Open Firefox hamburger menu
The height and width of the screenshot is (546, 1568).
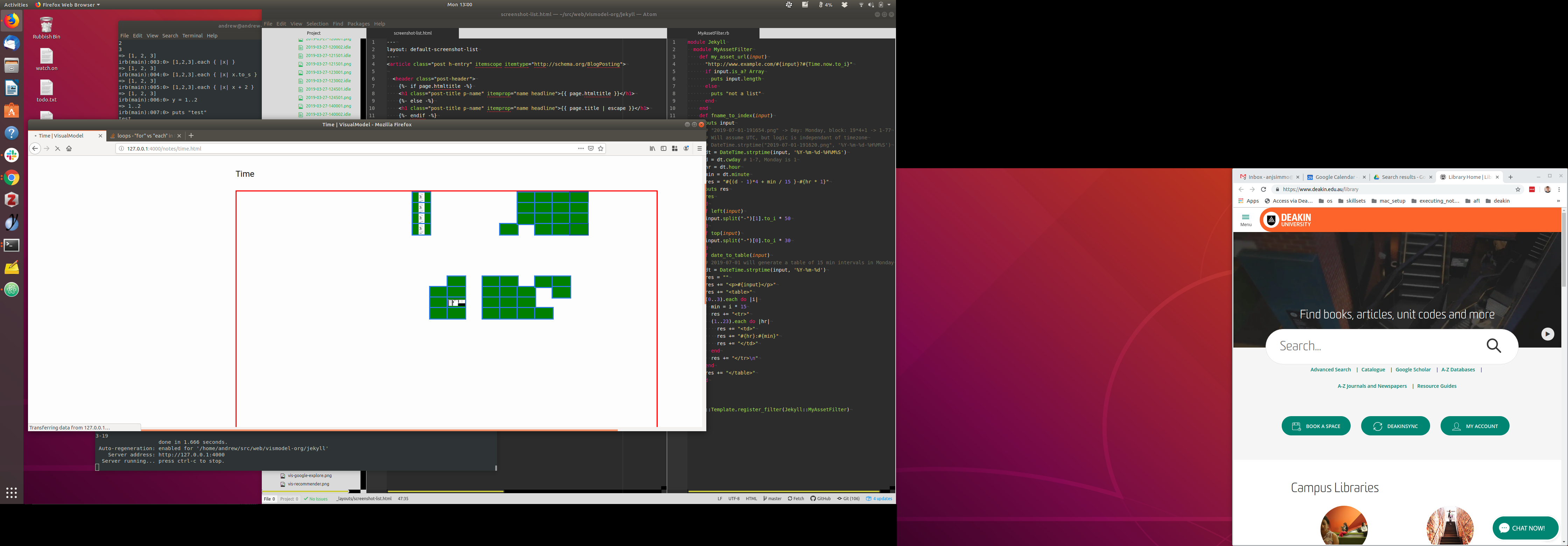click(x=699, y=148)
